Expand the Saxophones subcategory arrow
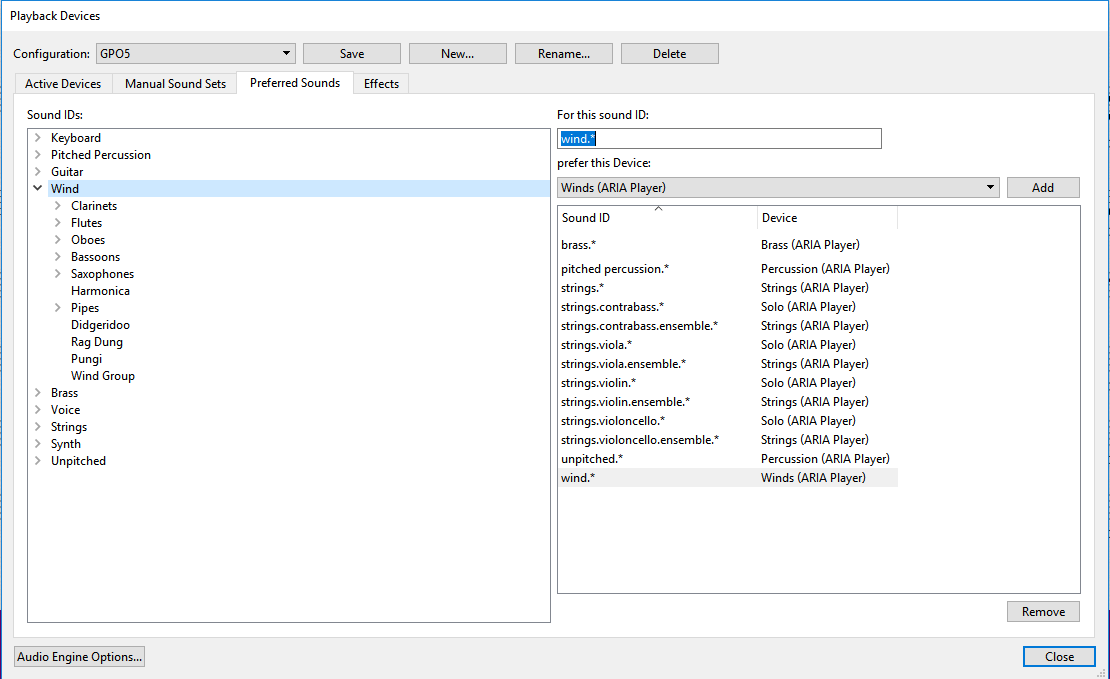This screenshot has width=1110, height=679. click(x=57, y=274)
